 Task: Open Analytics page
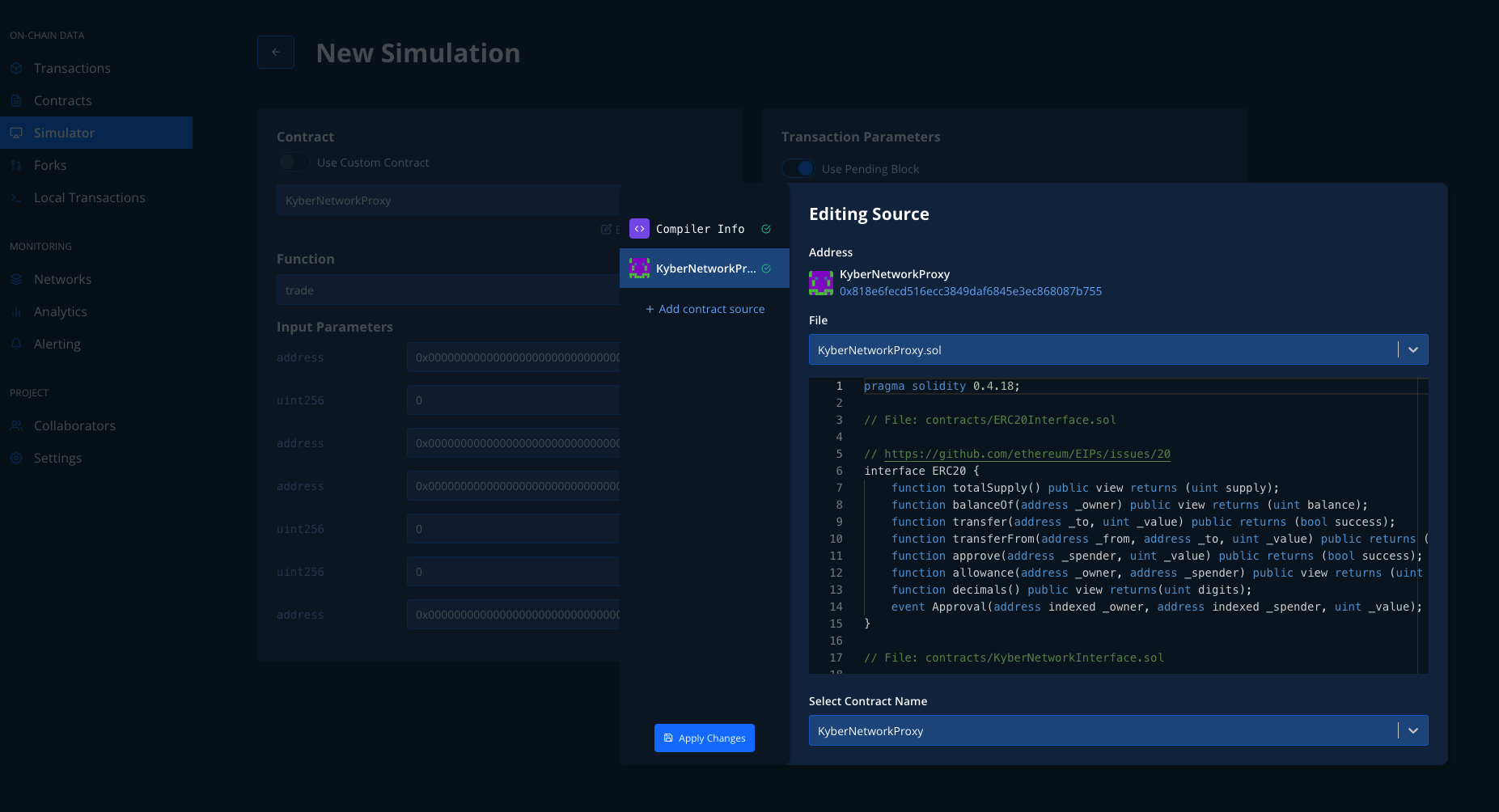point(96,311)
